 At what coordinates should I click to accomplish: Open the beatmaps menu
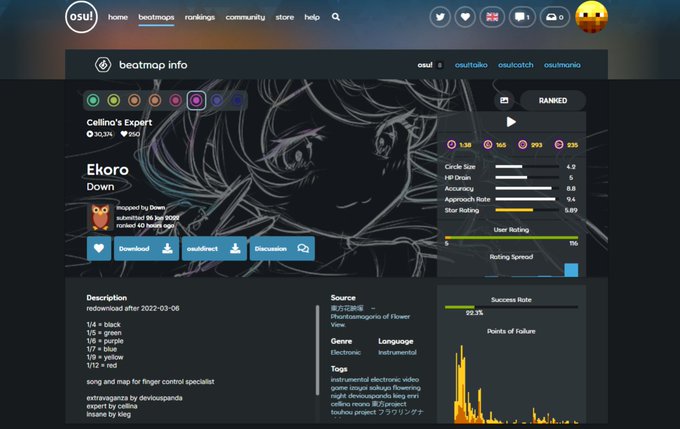(156, 17)
